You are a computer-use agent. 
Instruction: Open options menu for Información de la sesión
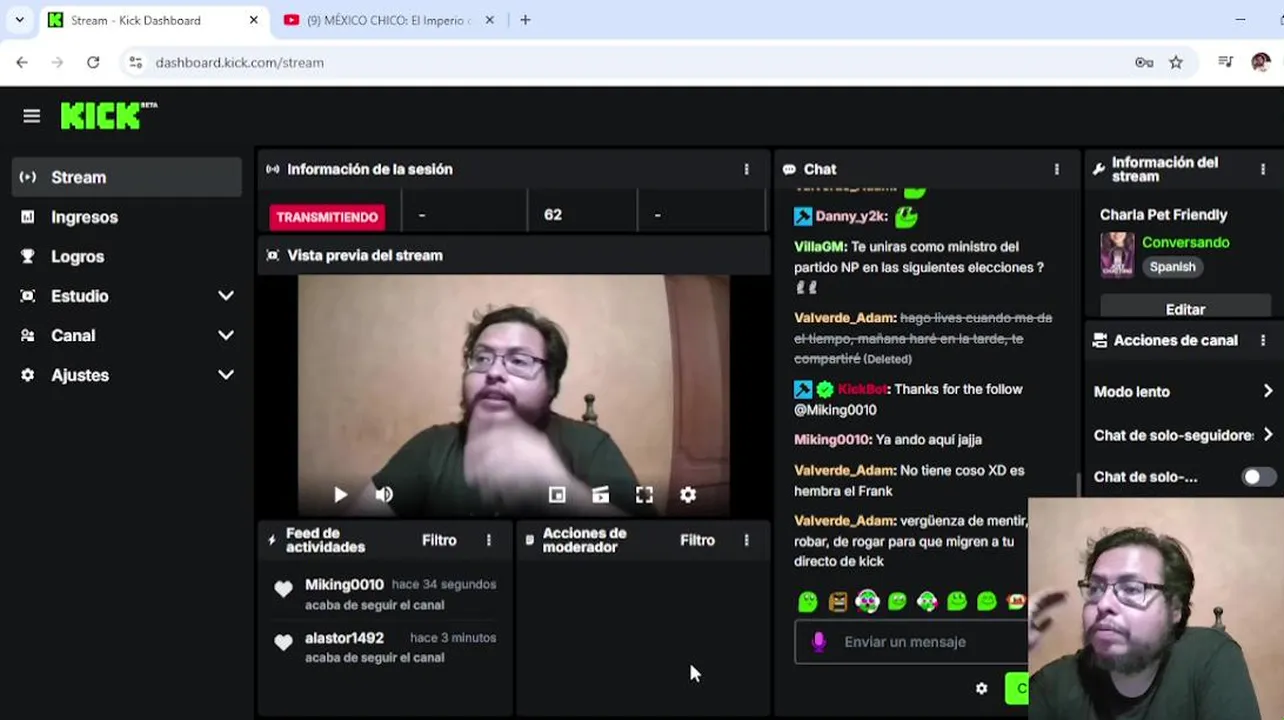(746, 170)
